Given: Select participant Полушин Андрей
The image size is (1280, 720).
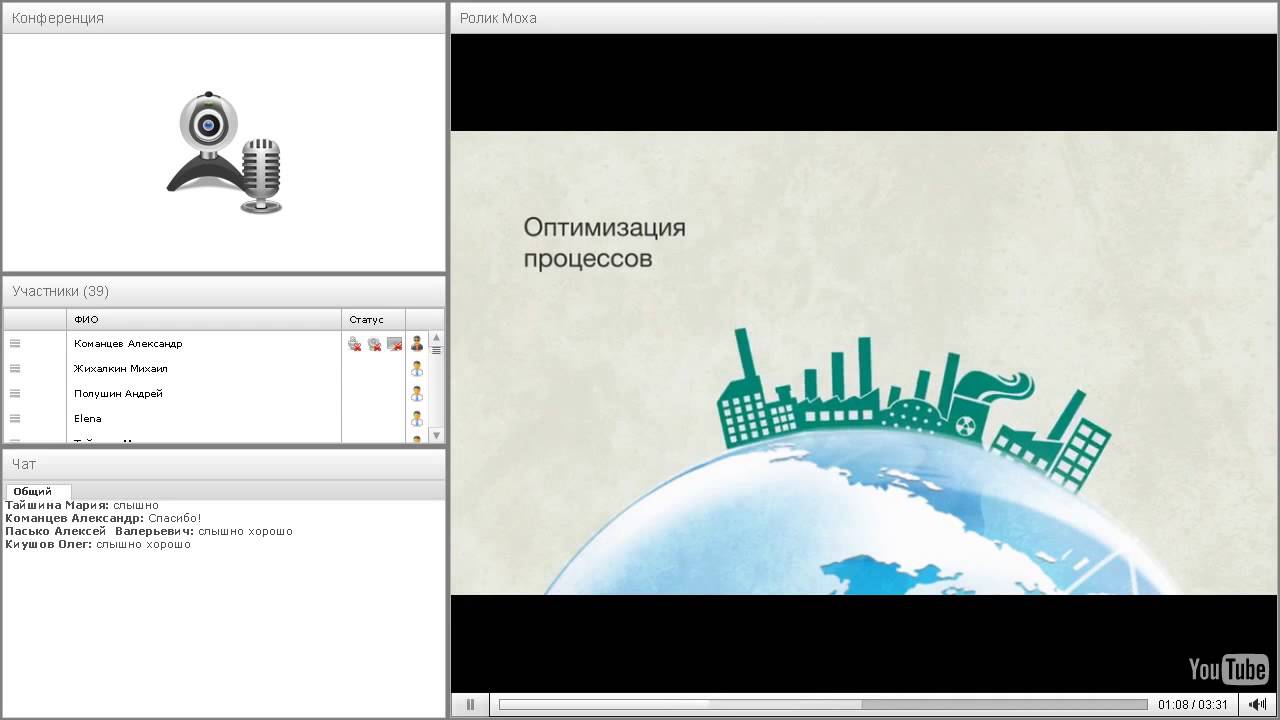Looking at the screenshot, I should (x=118, y=393).
